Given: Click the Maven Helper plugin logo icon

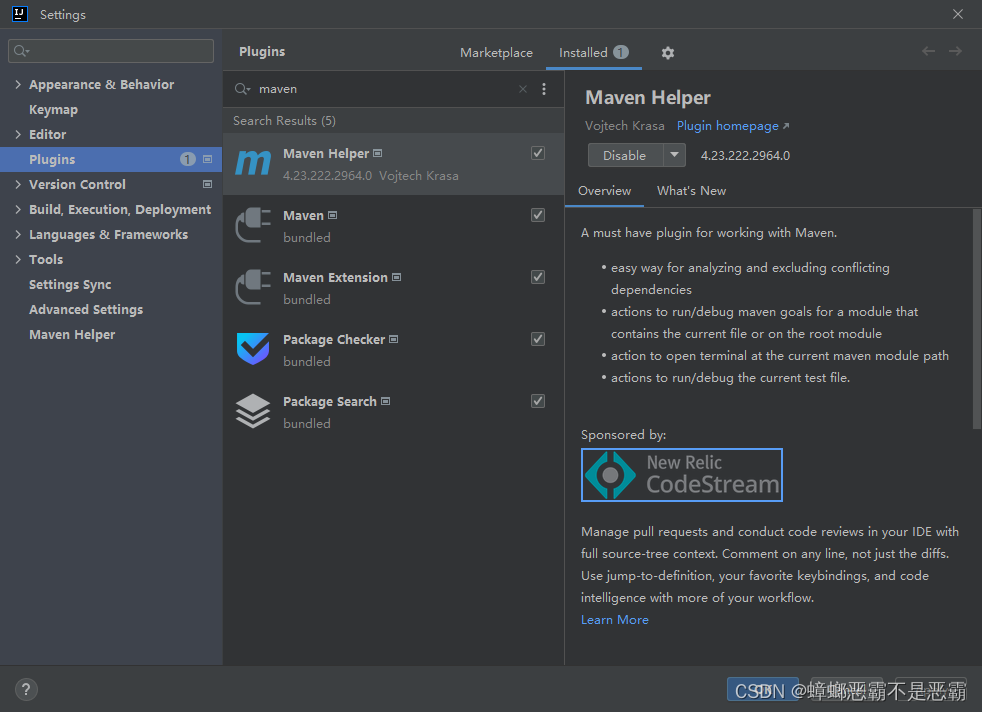Looking at the screenshot, I should click(253, 163).
